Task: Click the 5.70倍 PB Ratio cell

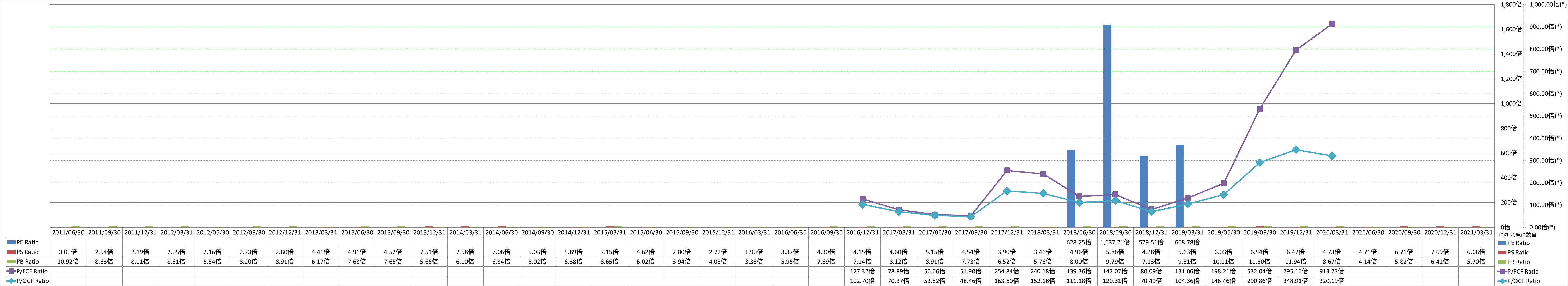Action: point(1477,262)
